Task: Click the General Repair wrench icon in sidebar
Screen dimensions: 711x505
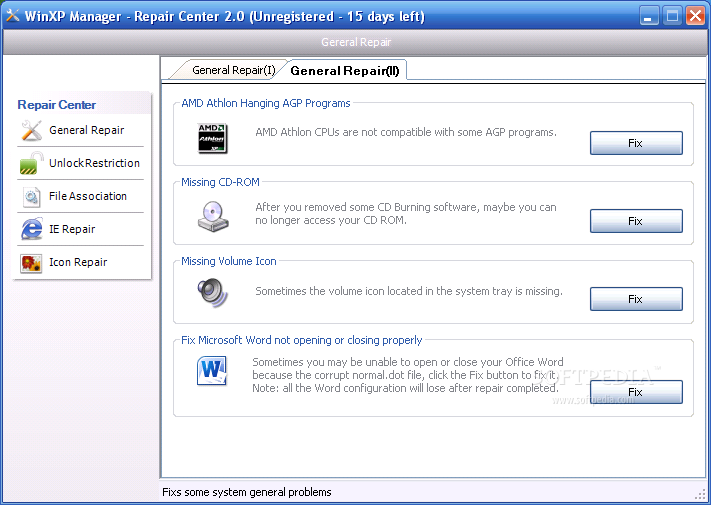Action: tap(31, 130)
